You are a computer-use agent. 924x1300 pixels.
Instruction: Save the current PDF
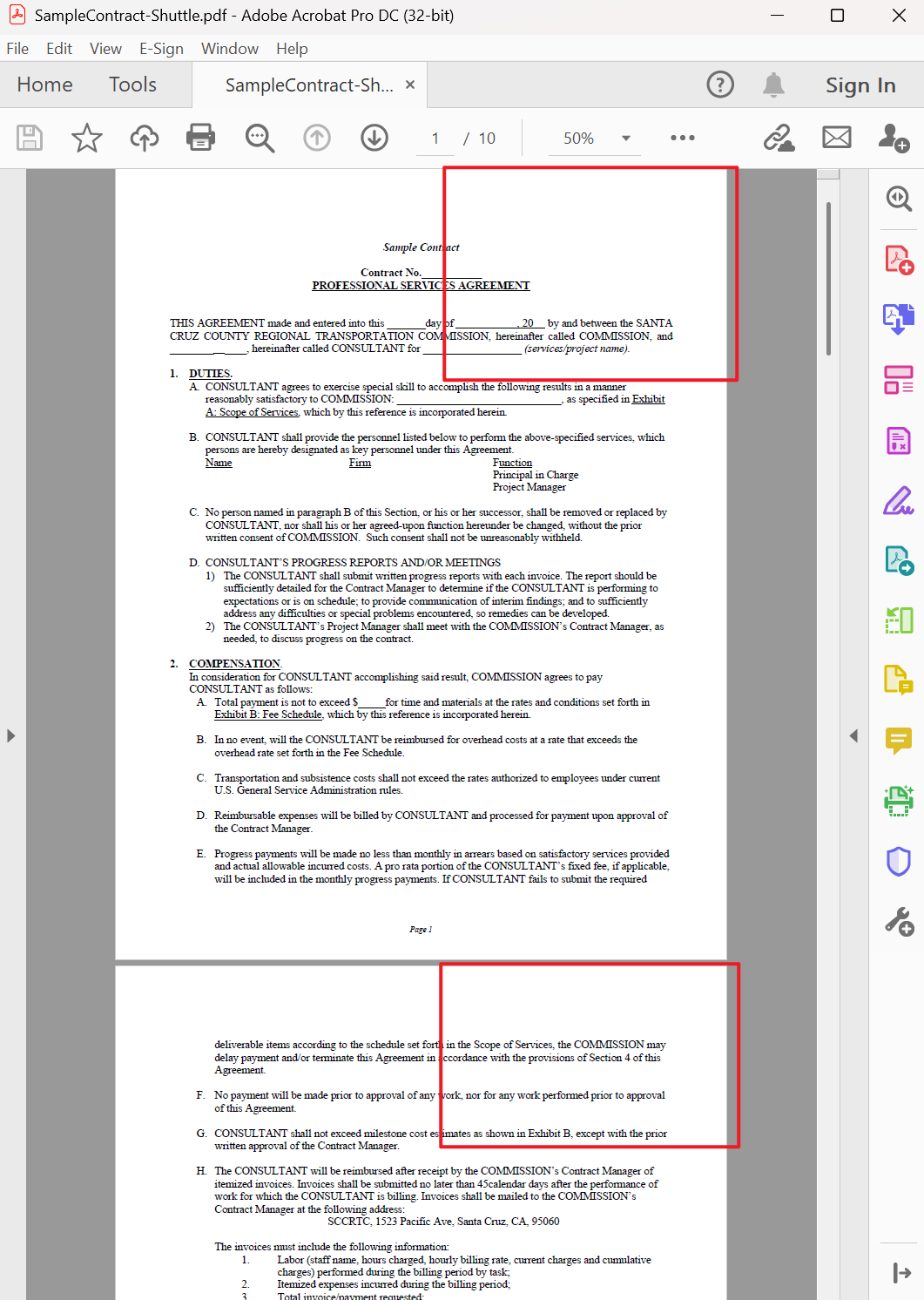(x=29, y=138)
